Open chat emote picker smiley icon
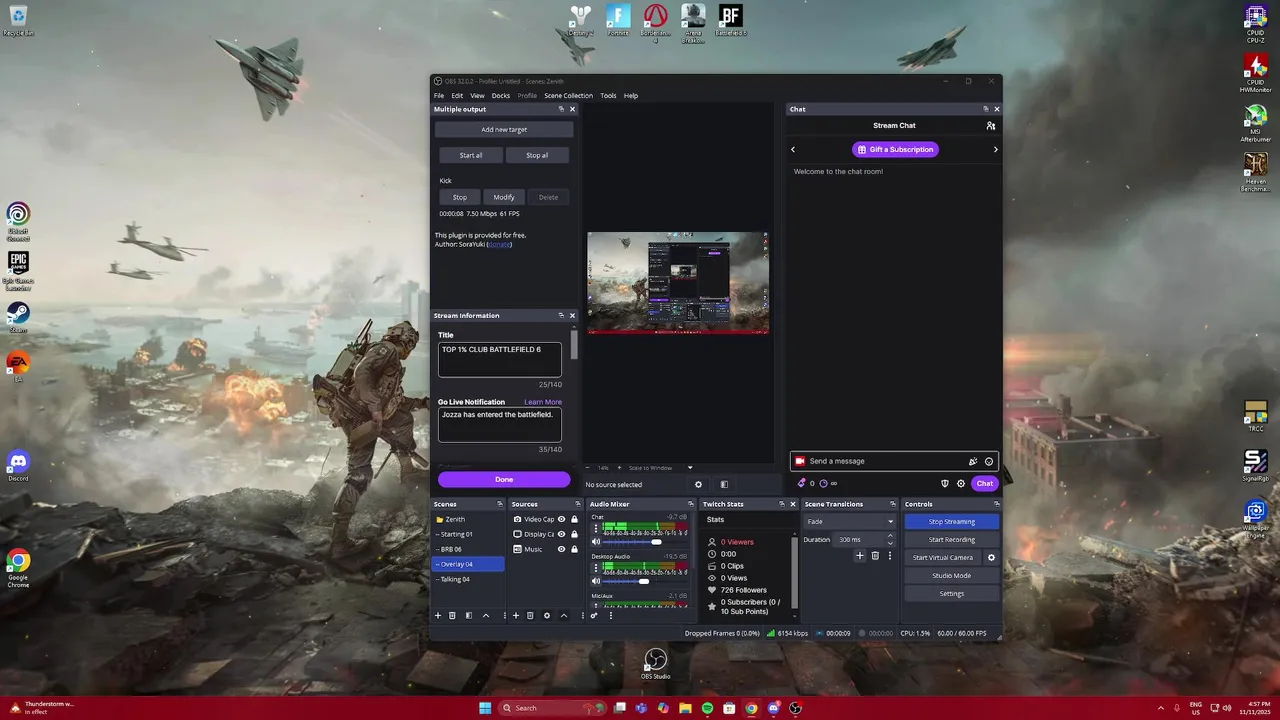The height and width of the screenshot is (720, 1280). 989,461
